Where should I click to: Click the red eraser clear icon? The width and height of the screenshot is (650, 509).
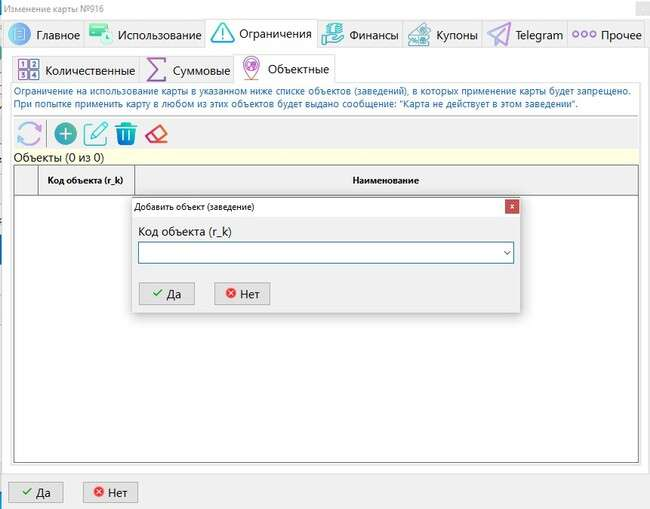(x=156, y=134)
